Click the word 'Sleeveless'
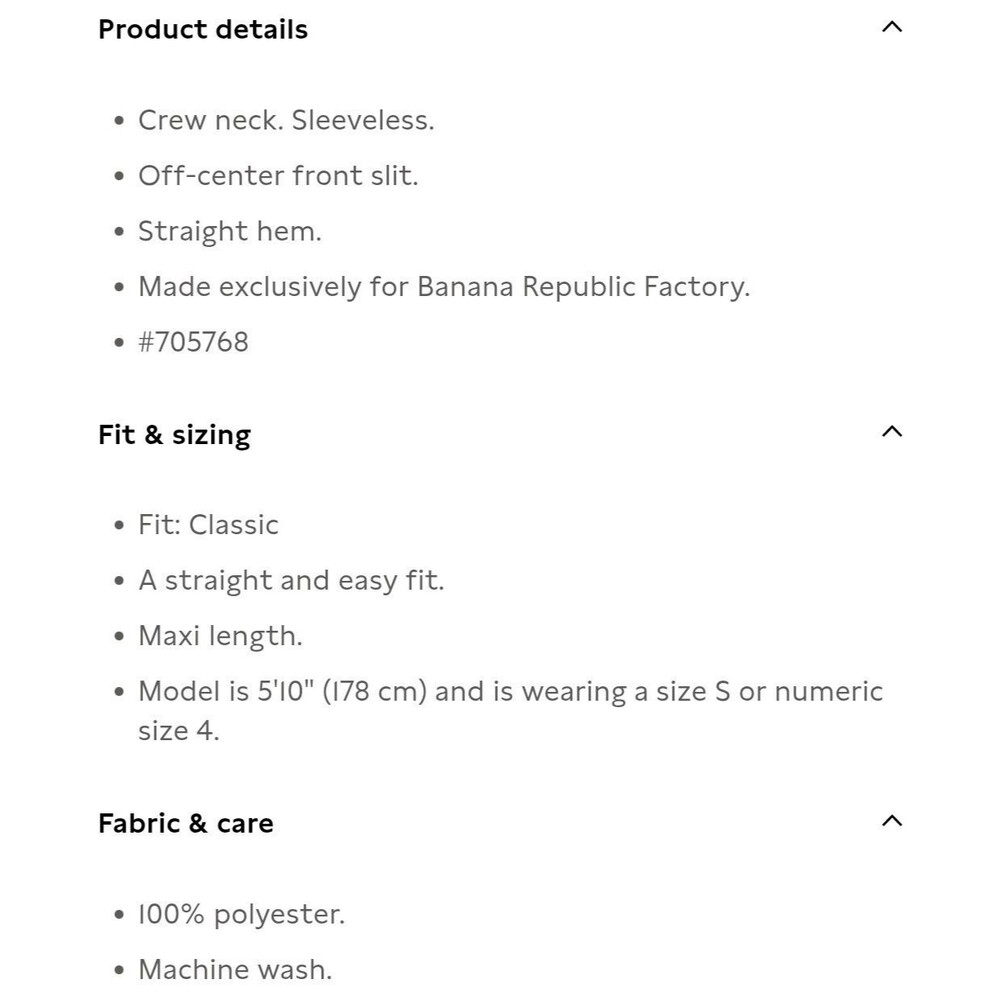This screenshot has height=1000, width=1000. tap(362, 121)
